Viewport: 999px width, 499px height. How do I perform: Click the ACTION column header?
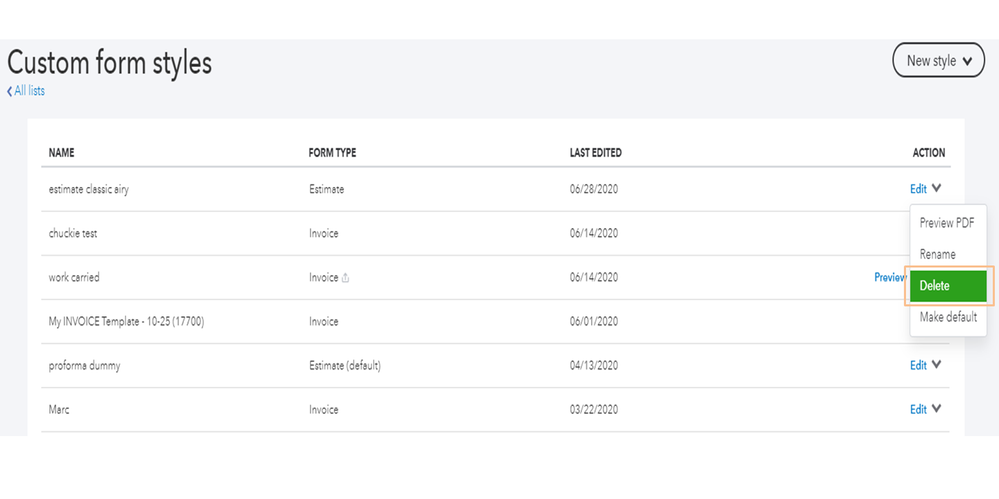coord(928,153)
